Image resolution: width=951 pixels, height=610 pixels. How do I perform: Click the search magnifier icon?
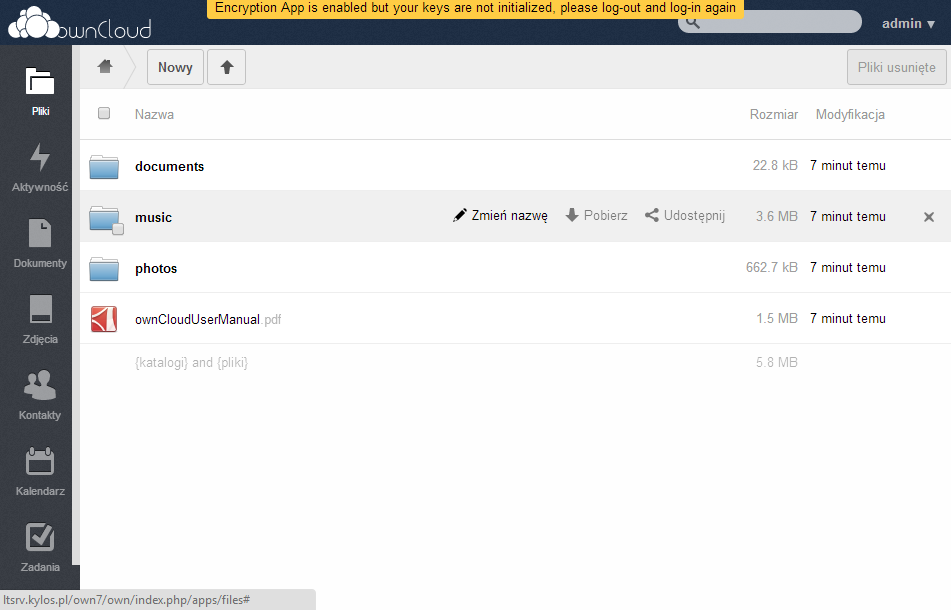point(693,23)
